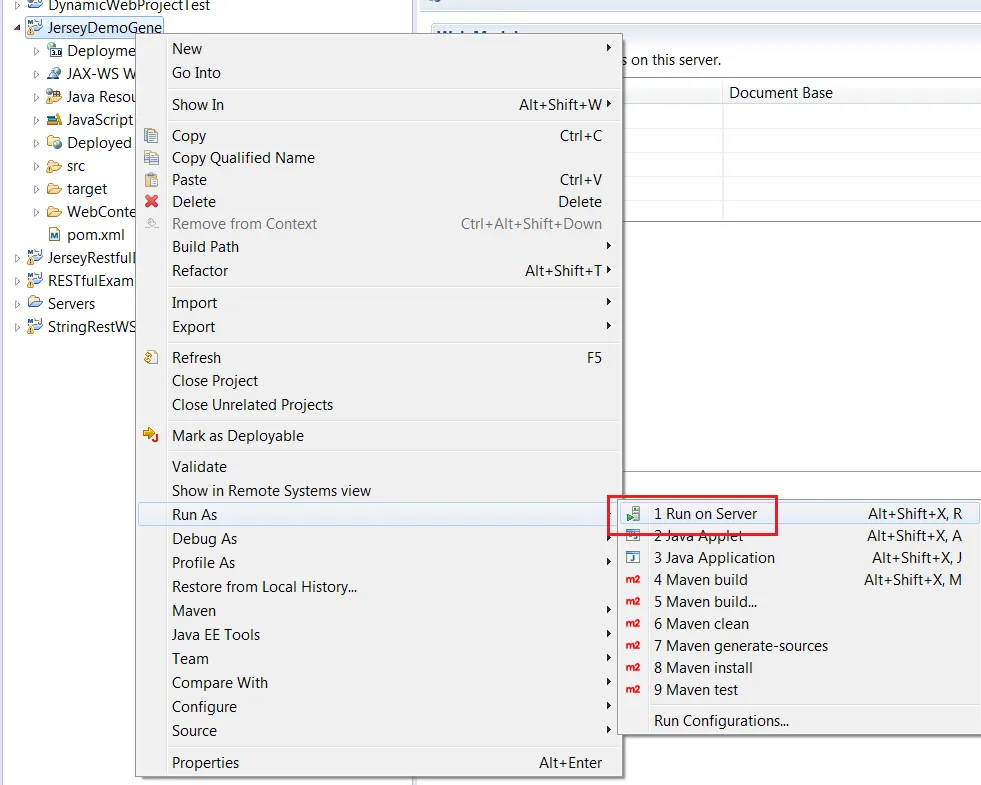This screenshot has width=981, height=785.
Task: Choose Show in Remote Systems view
Action: pyautogui.click(x=379, y=490)
